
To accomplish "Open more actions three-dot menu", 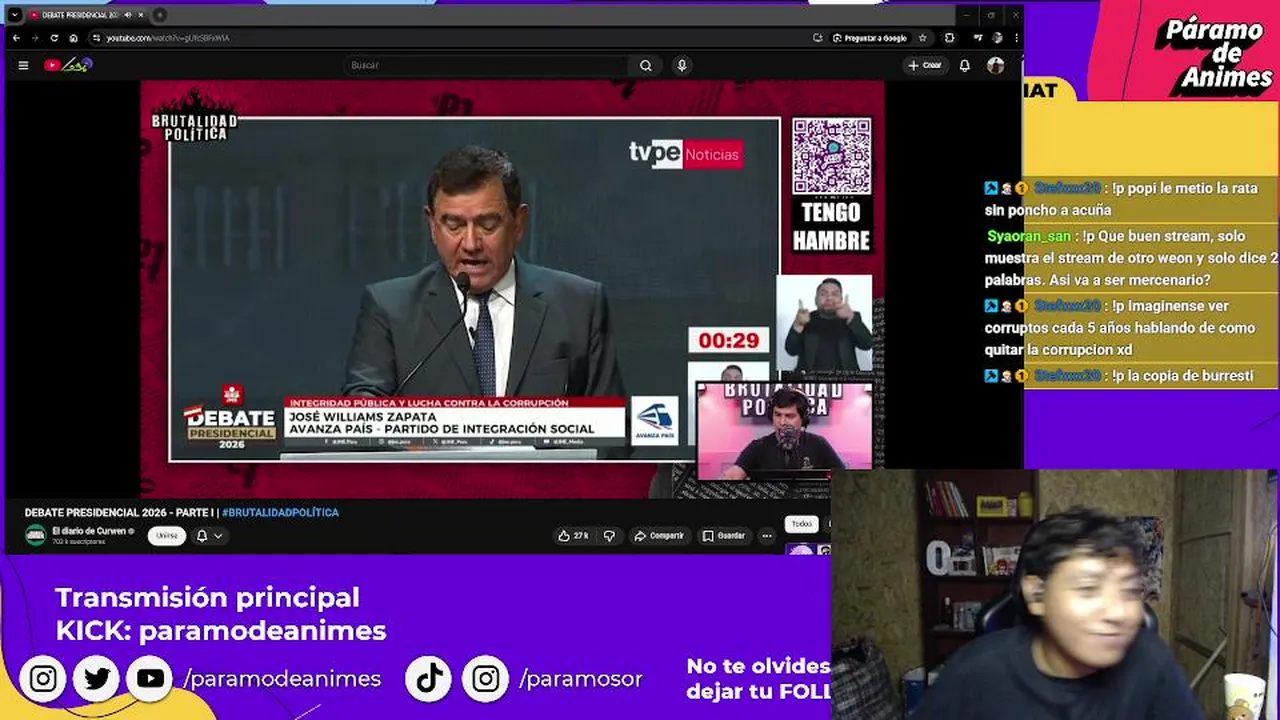I will 767,536.
